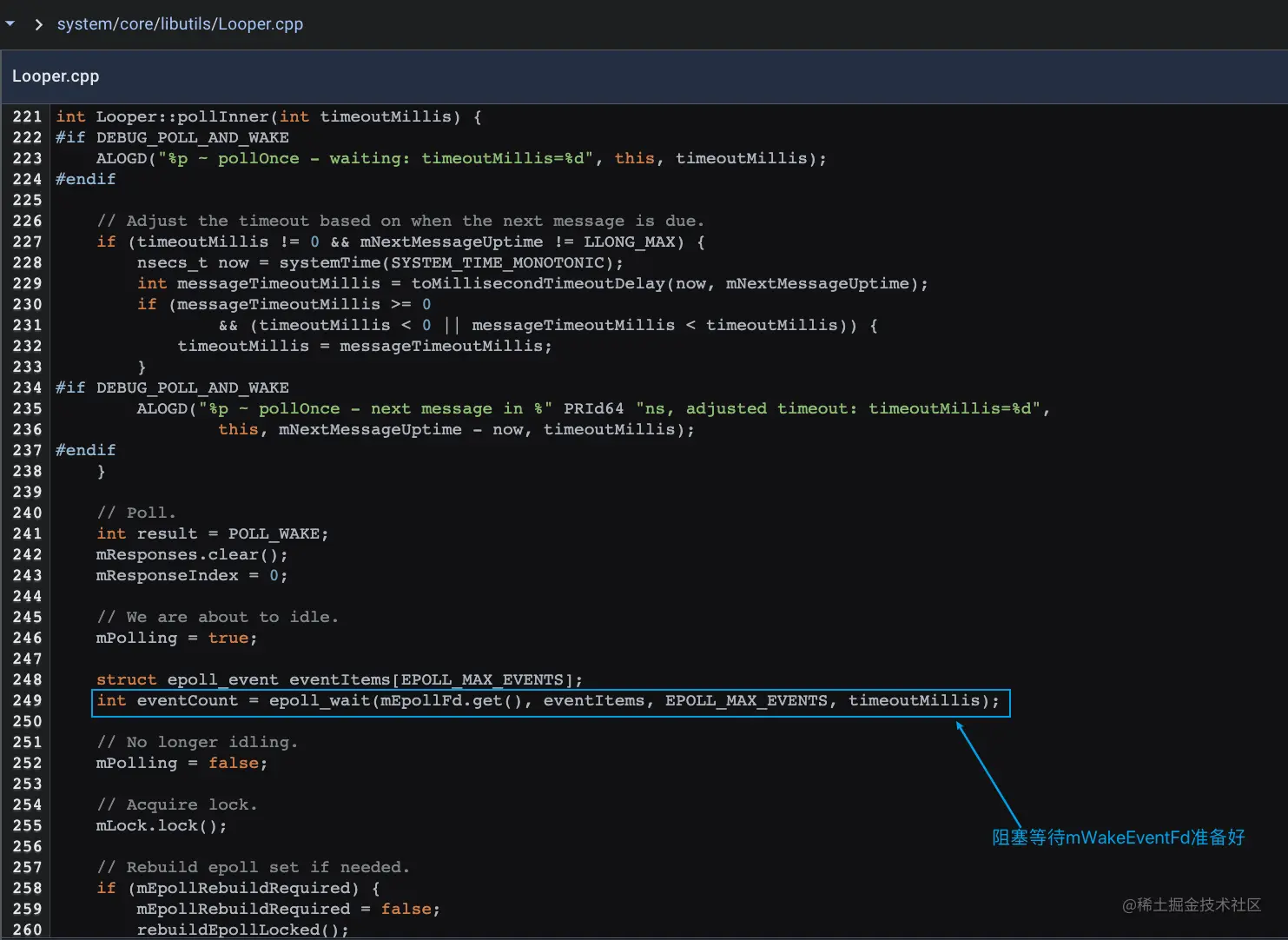This screenshot has height=940, width=1288.
Task: Click 'mEpollRebuildRequired = false;' on line 259
Action: pos(288,909)
